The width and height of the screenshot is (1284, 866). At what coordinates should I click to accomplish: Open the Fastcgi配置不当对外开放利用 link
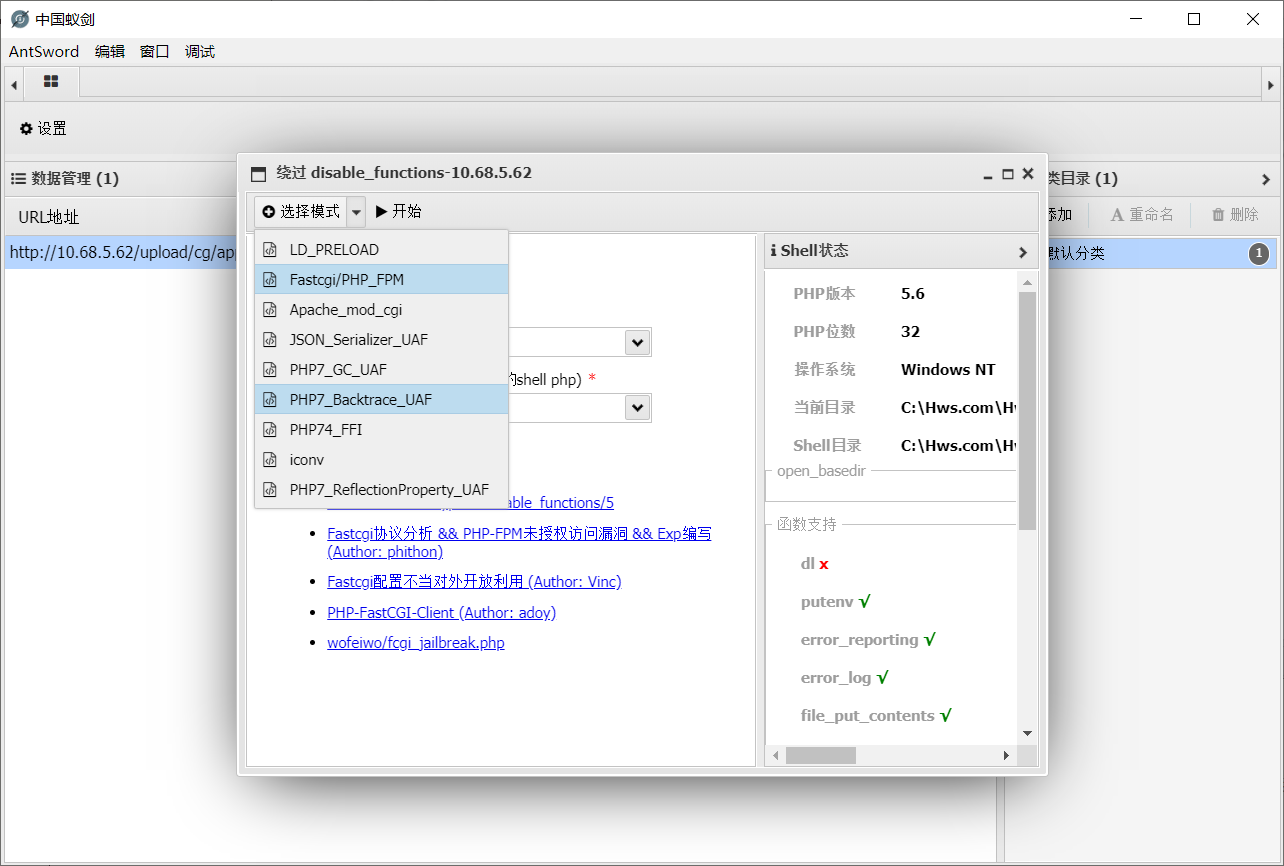click(x=474, y=582)
